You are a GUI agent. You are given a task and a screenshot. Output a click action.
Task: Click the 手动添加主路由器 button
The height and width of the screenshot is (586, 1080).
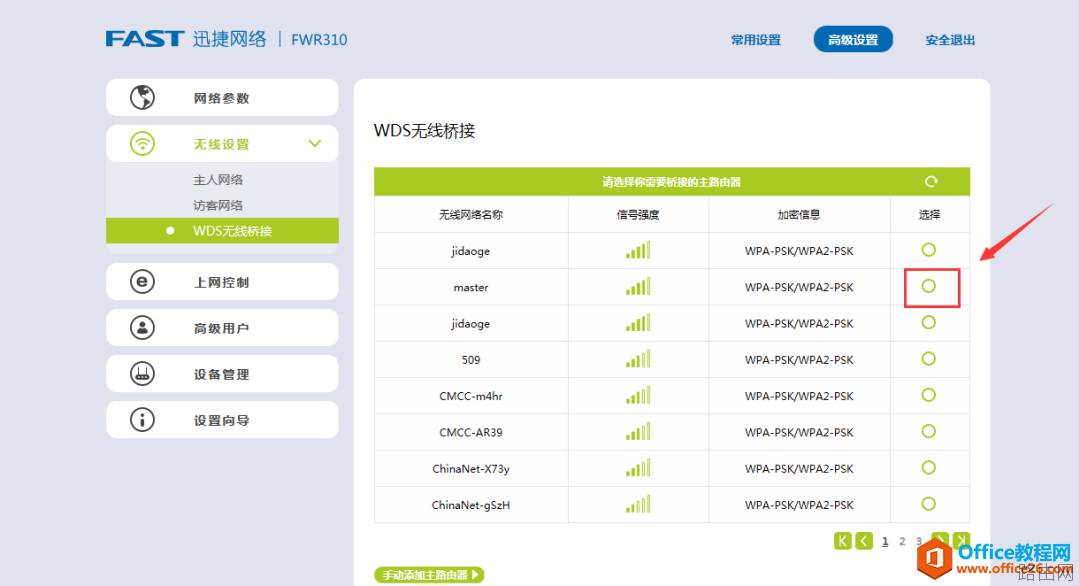click(429, 575)
